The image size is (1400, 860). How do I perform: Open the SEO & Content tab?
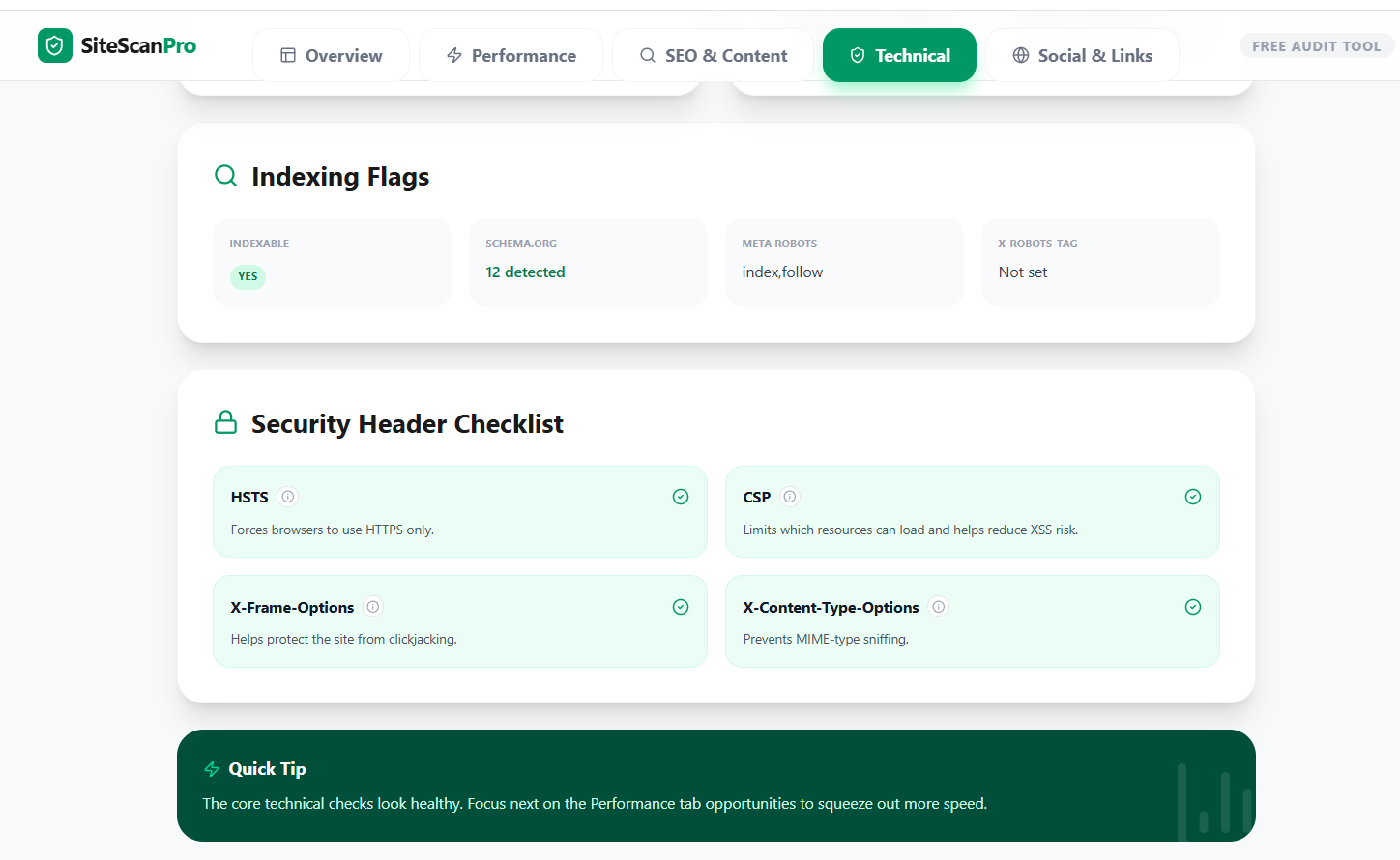(x=713, y=55)
